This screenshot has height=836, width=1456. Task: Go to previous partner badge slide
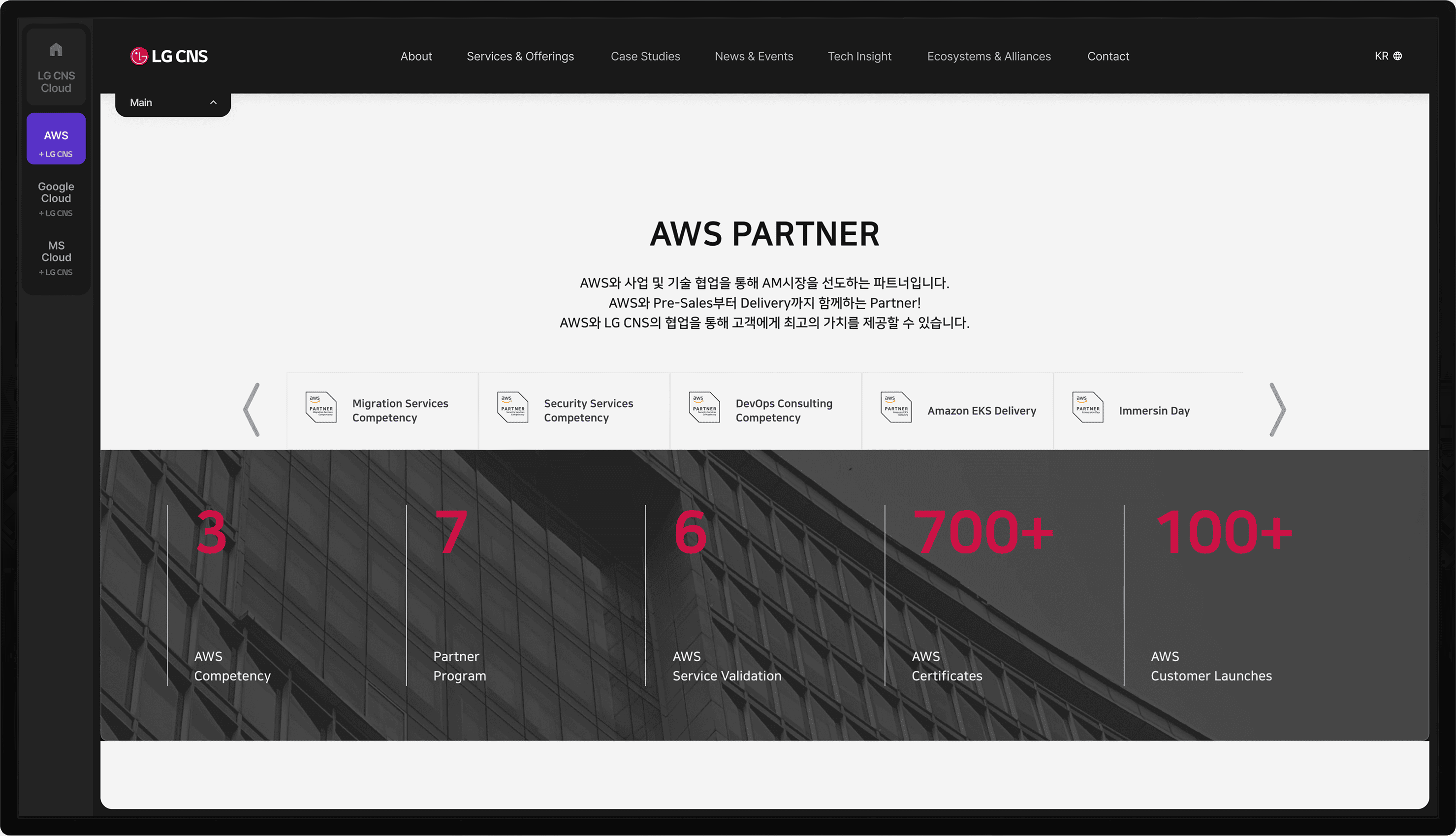click(252, 410)
